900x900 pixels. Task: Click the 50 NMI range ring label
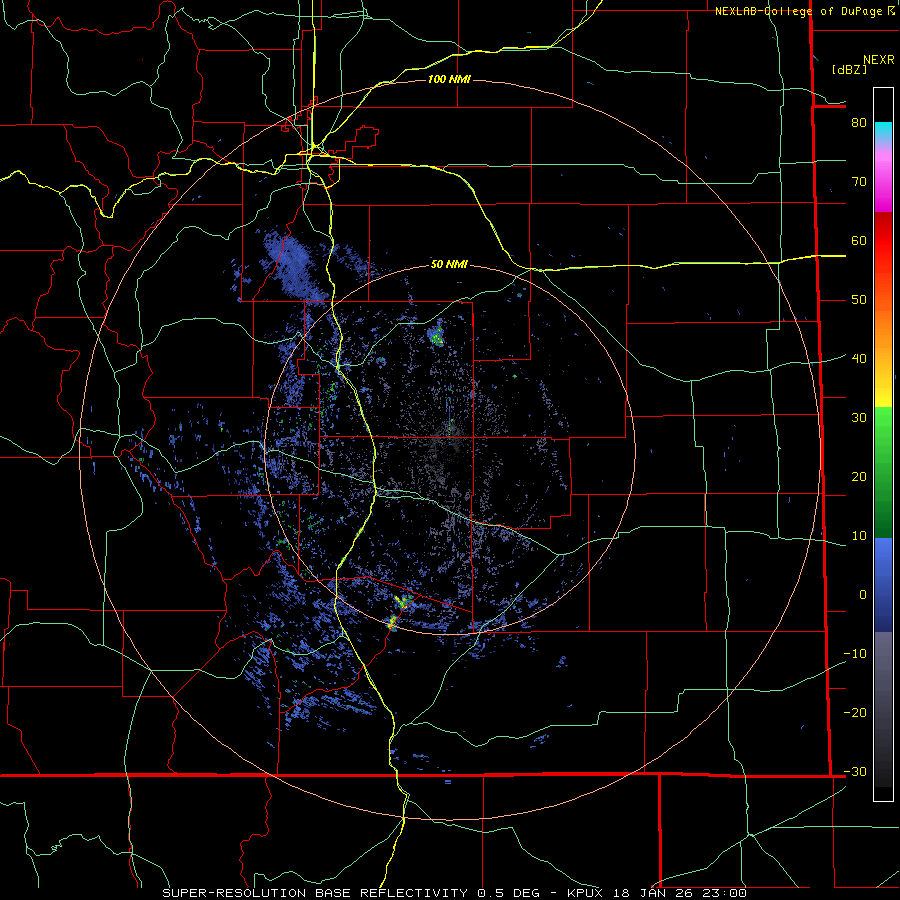449,264
